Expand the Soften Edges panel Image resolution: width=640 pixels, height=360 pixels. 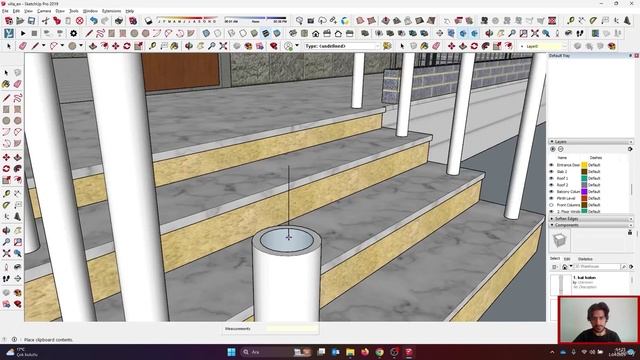(552, 219)
